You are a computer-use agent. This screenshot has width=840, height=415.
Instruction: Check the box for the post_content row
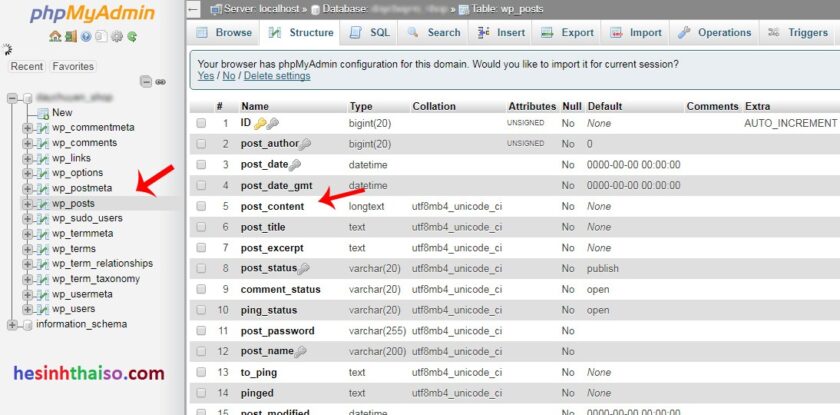(x=201, y=206)
